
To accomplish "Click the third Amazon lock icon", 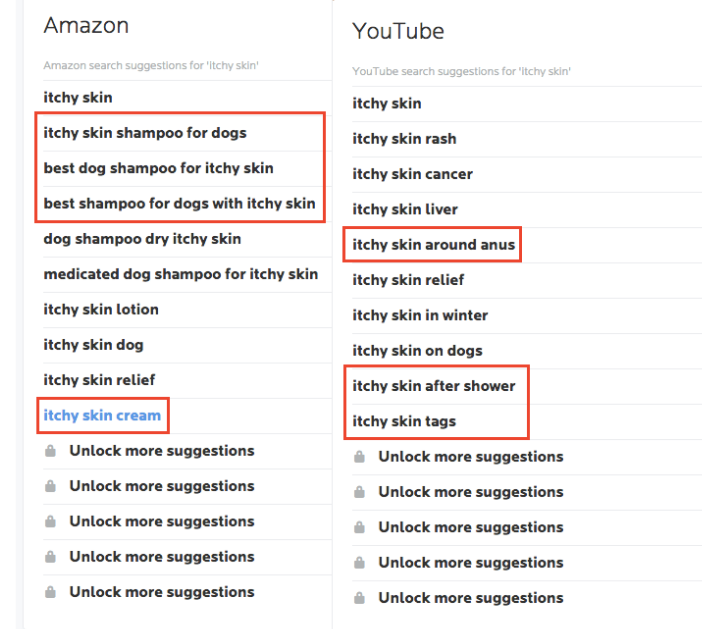I will 51,522.
